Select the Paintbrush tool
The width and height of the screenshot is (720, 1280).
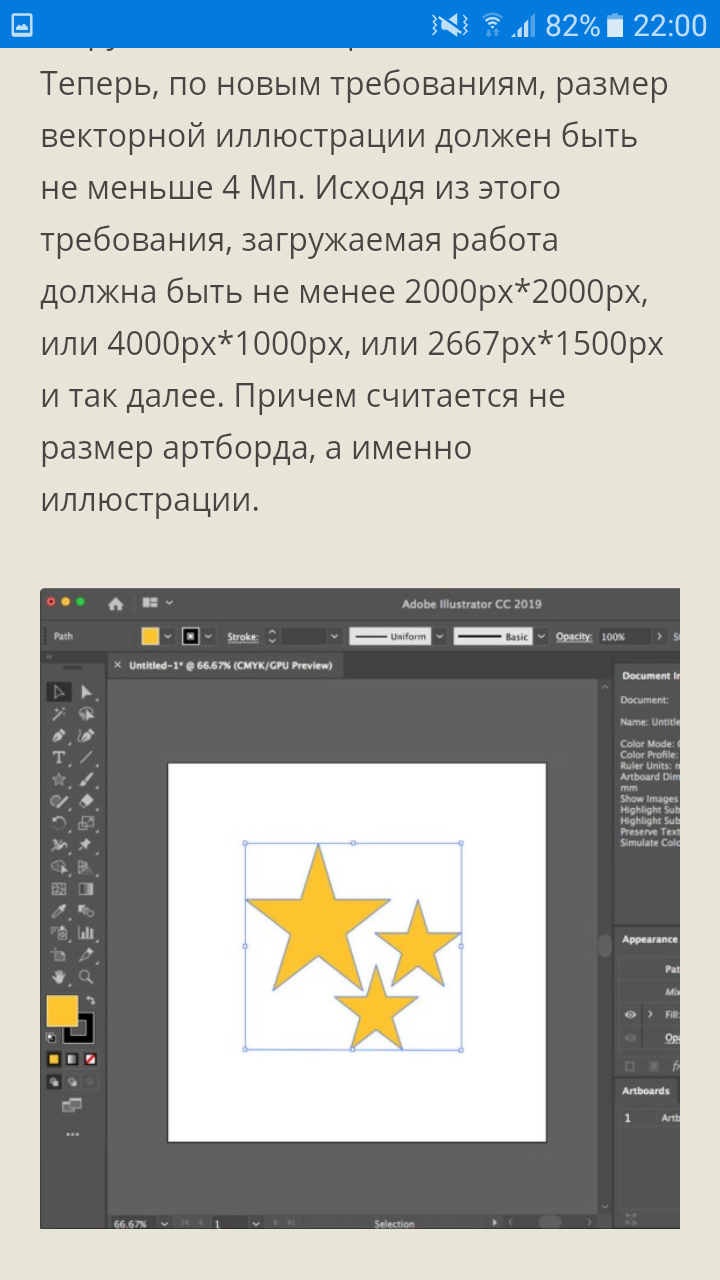tap(87, 779)
